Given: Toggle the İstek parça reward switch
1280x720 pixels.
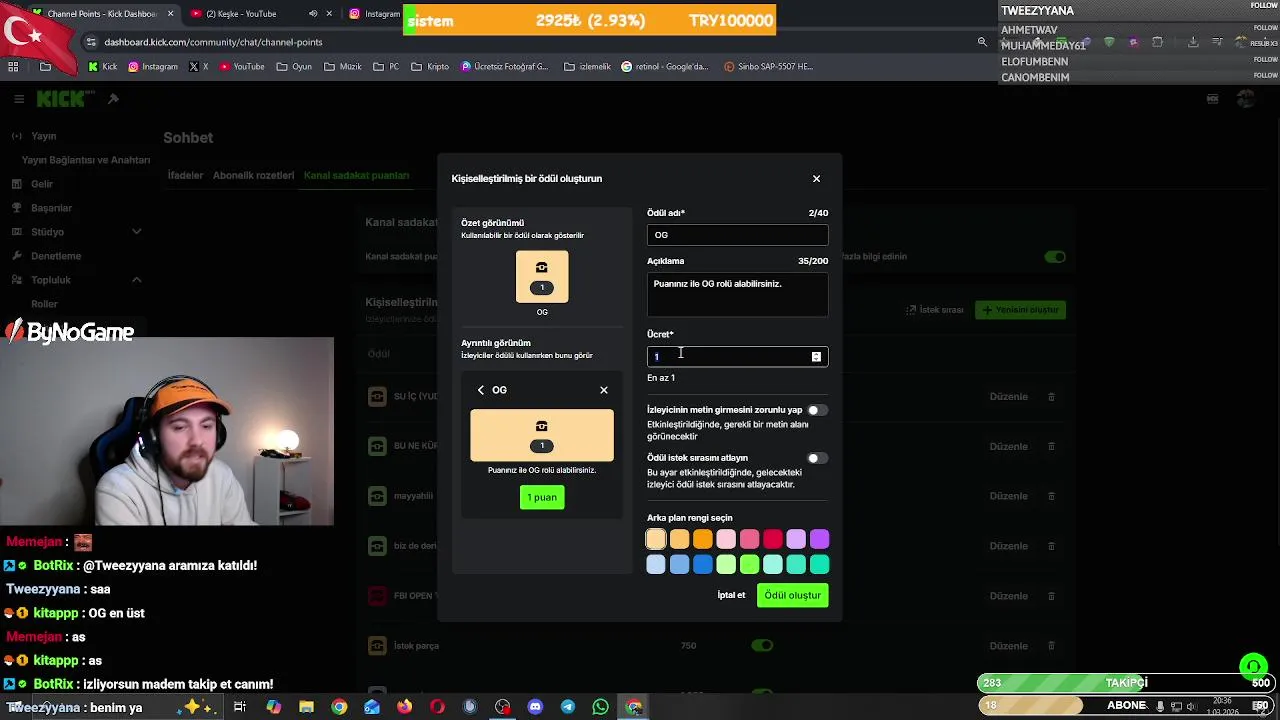Looking at the screenshot, I should coord(762,646).
